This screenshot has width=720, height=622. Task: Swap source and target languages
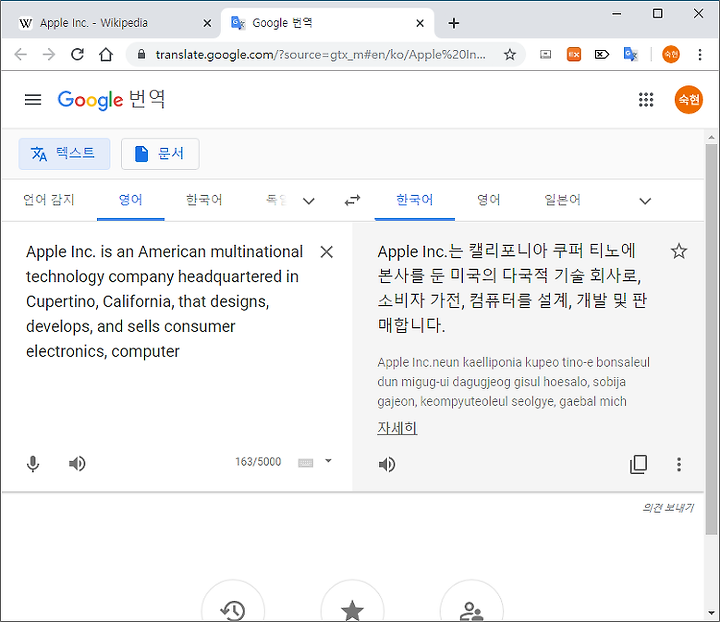pos(352,201)
